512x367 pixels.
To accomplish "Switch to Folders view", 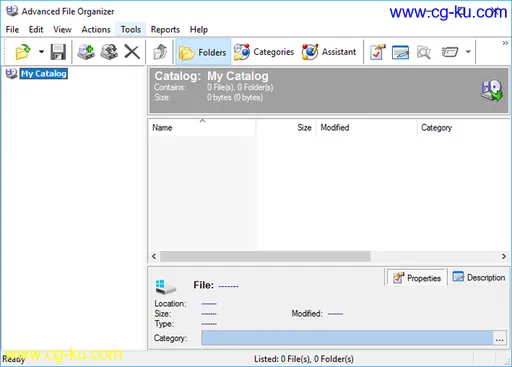I will pos(203,52).
